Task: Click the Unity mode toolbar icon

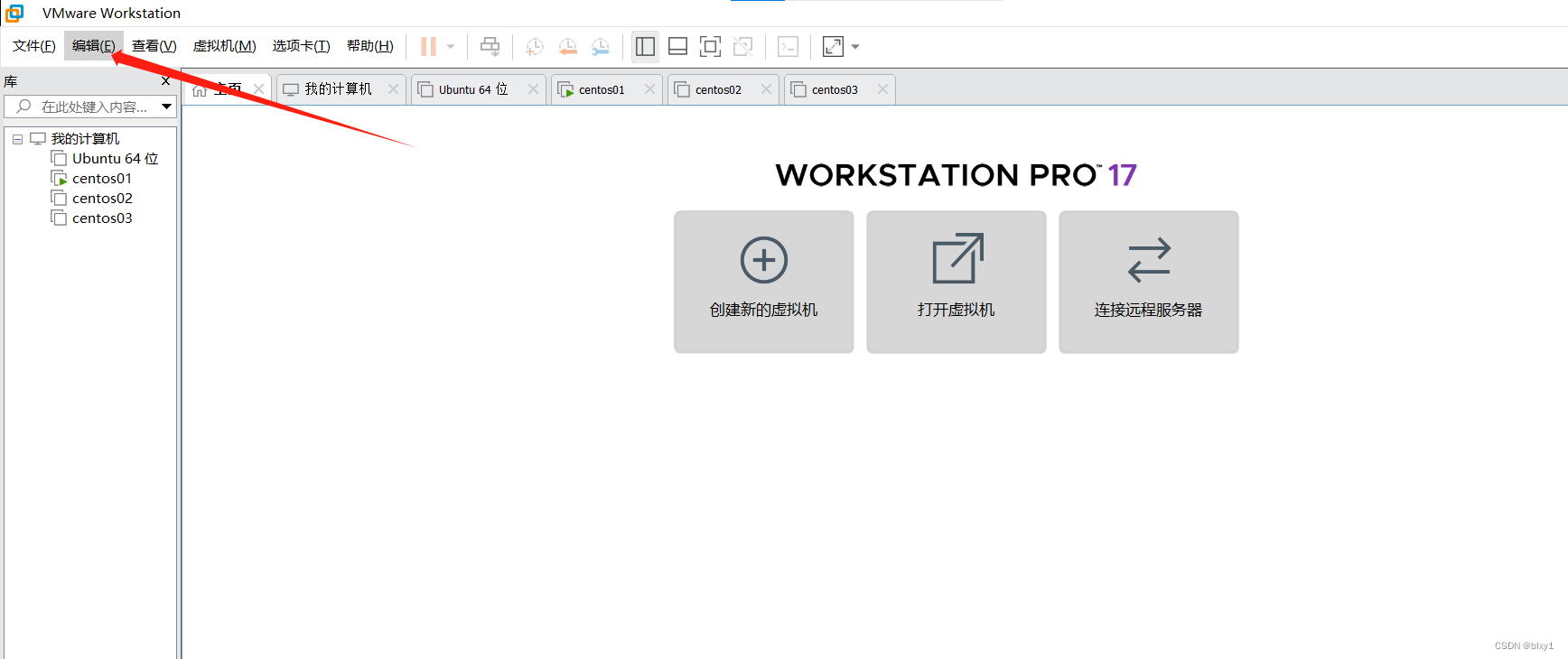Action: click(x=743, y=46)
